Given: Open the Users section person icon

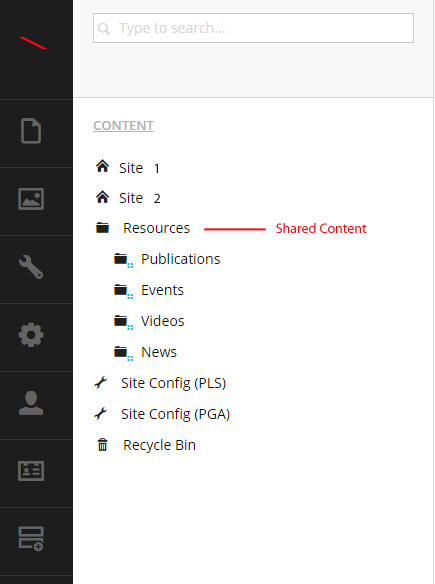Looking at the screenshot, I should [31, 403].
